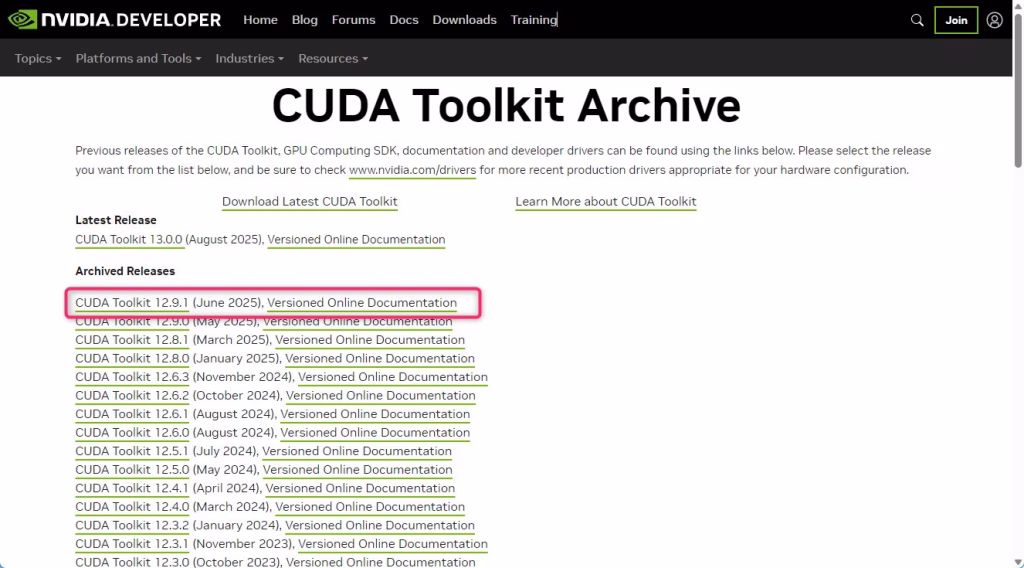Viewport: 1024px width, 568px height.
Task: Open Versioned Online Documentation for 12.8.0
Action: tap(379, 358)
